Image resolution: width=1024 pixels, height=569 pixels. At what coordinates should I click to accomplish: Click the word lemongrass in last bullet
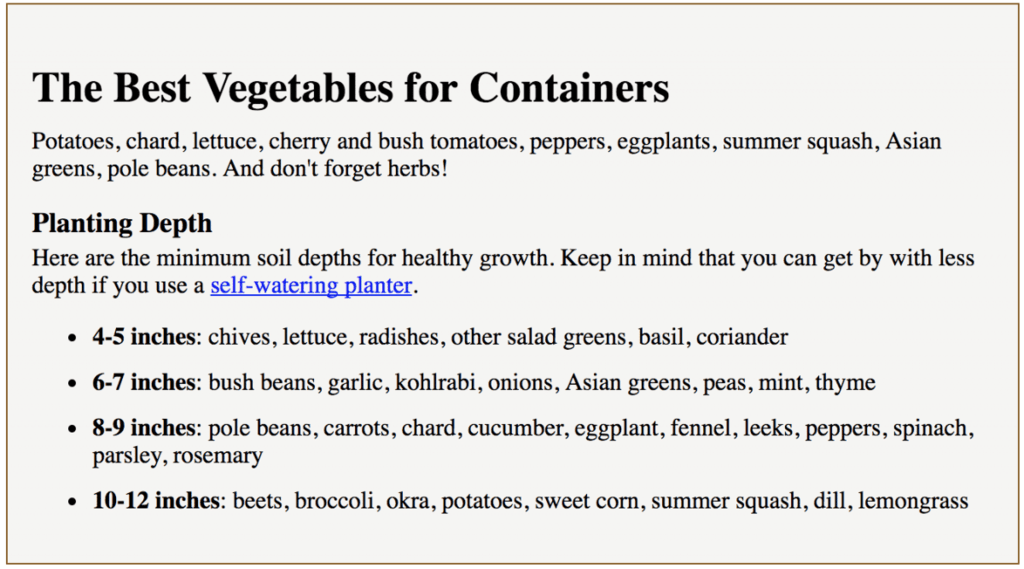[913, 502]
